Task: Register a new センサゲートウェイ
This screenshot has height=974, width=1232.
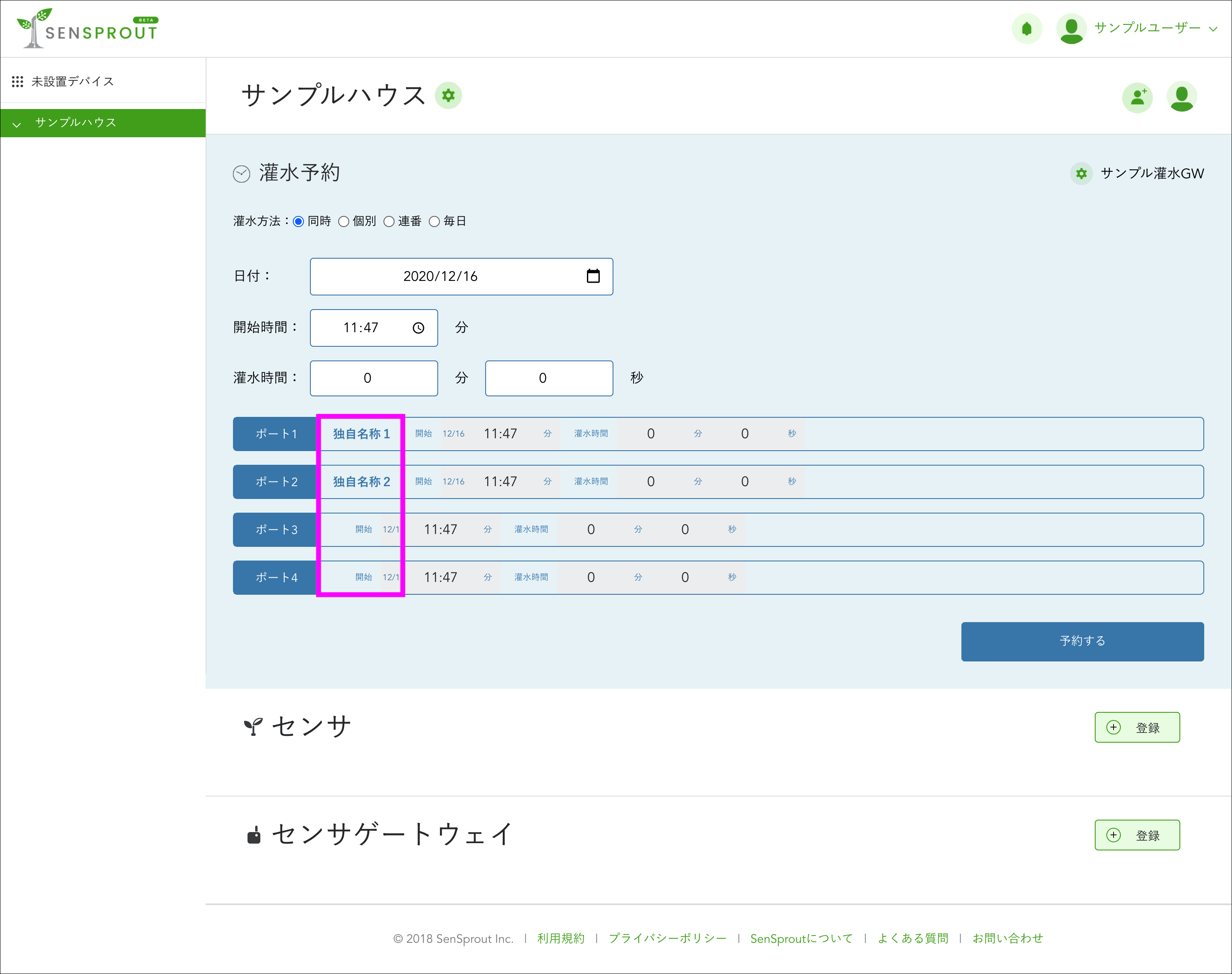Action: point(1137,835)
